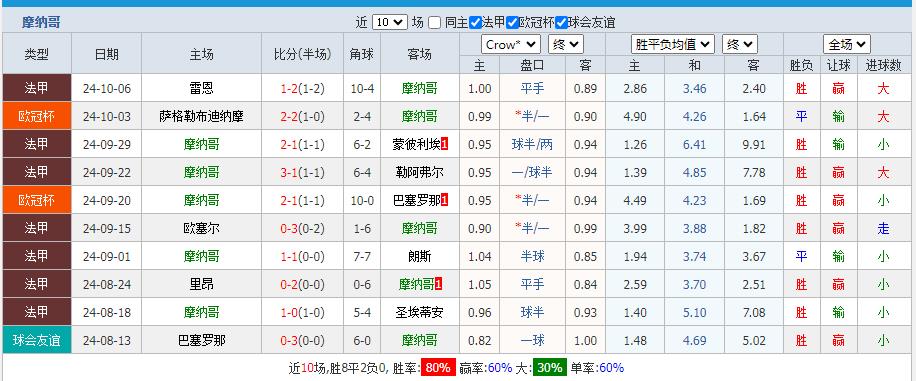Click the 摩纳哥 team title heading
Screen dimensions: 916x381
[x=41, y=23]
